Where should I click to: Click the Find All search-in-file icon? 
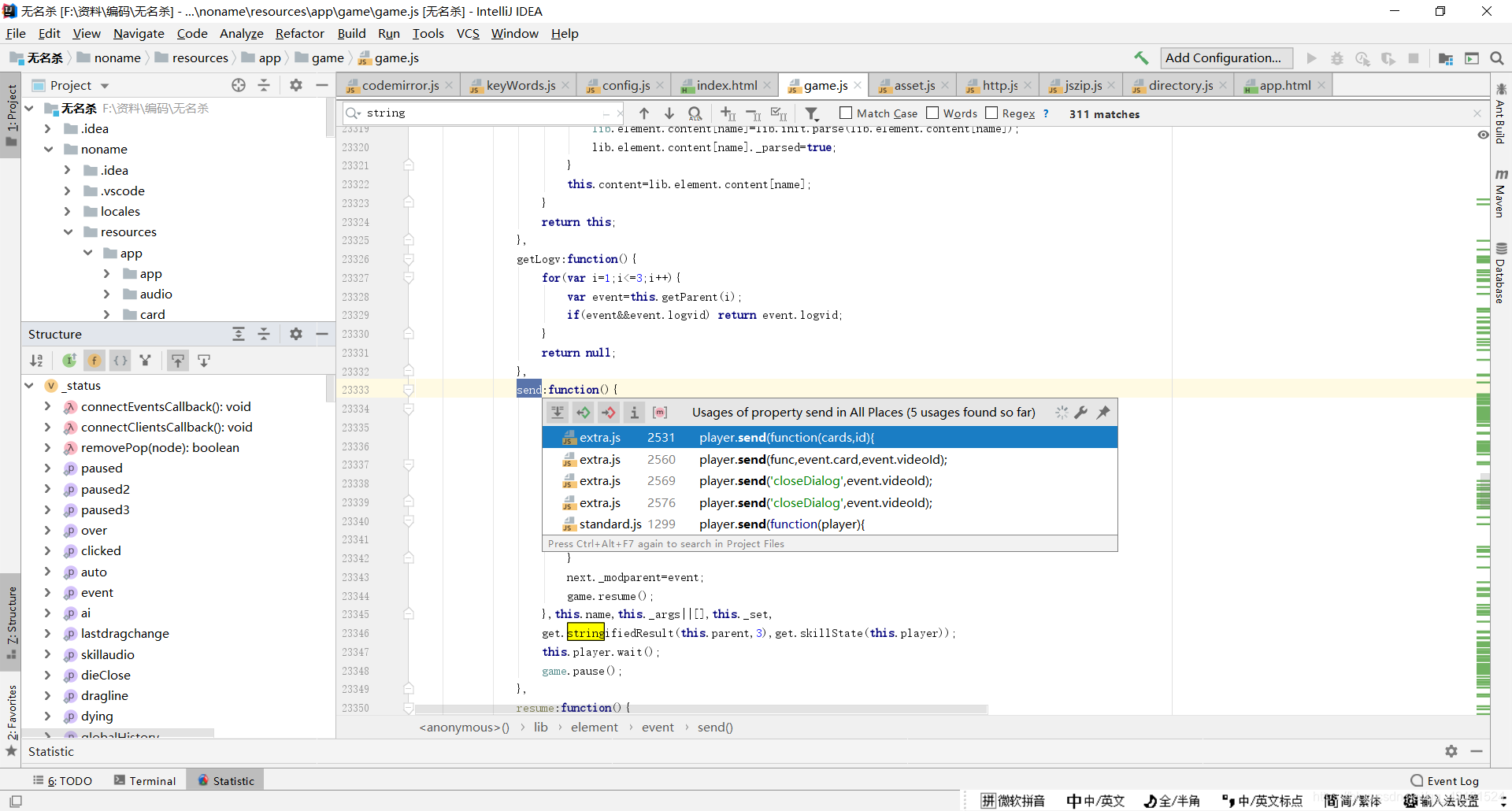point(695,113)
